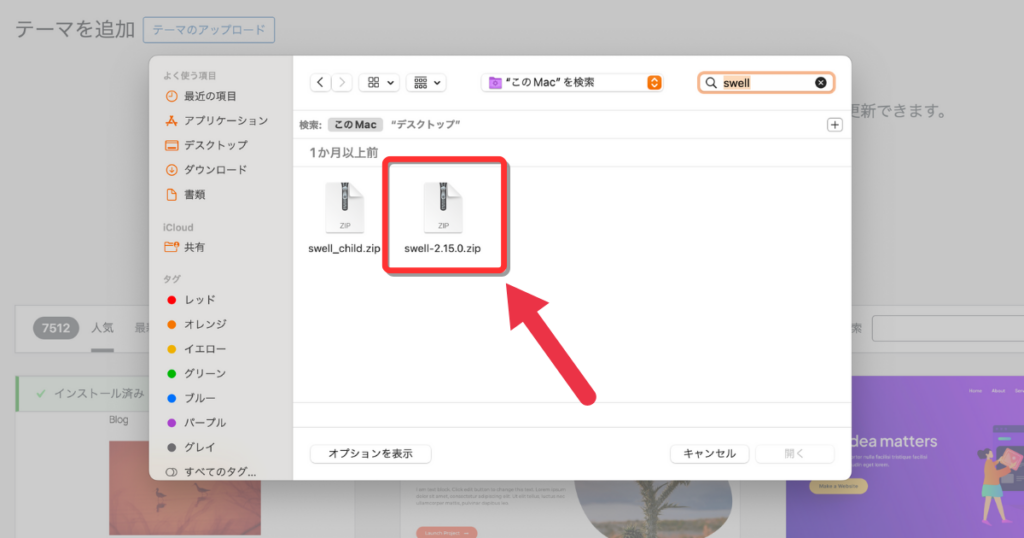Click the 最近の項目 clock icon
1024x538 pixels.
pos(171,97)
